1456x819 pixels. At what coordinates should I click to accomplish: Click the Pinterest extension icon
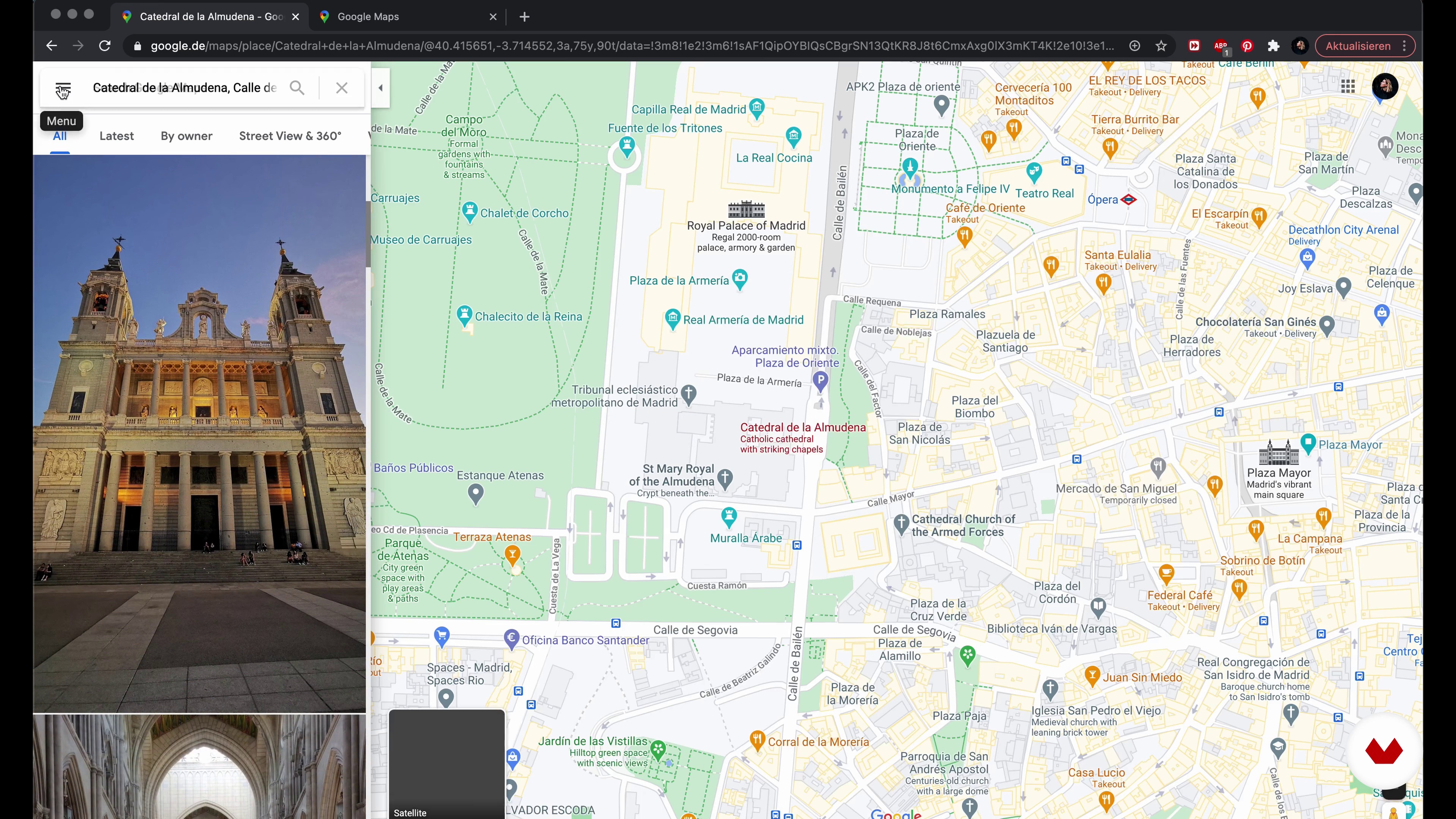pos(1247,46)
